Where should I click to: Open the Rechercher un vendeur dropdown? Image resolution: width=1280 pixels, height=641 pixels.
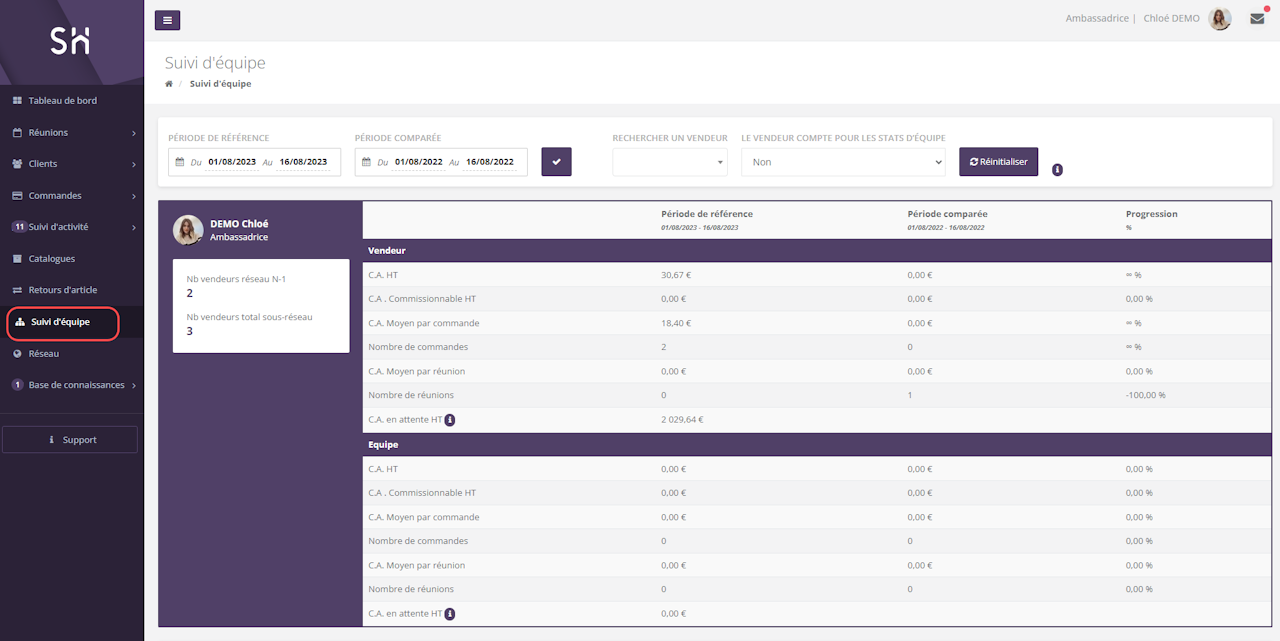[x=670, y=162]
